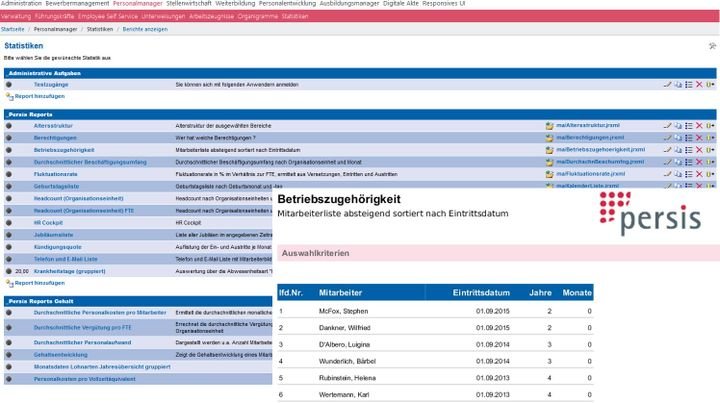Open Krankheitstage (gruppiert) report link

(69, 271)
